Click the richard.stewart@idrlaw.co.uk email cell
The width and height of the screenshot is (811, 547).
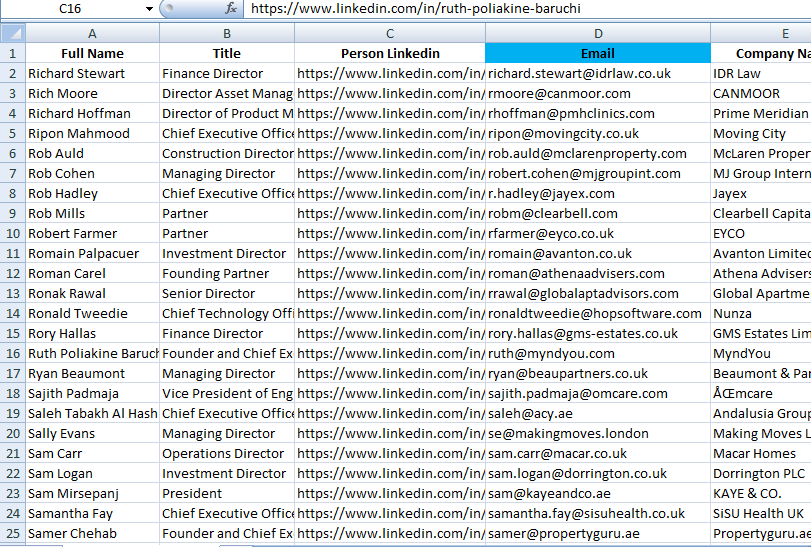coord(598,73)
